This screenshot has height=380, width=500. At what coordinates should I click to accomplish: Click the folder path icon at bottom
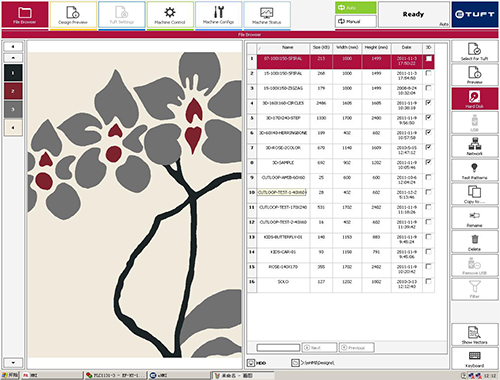tap(295, 363)
